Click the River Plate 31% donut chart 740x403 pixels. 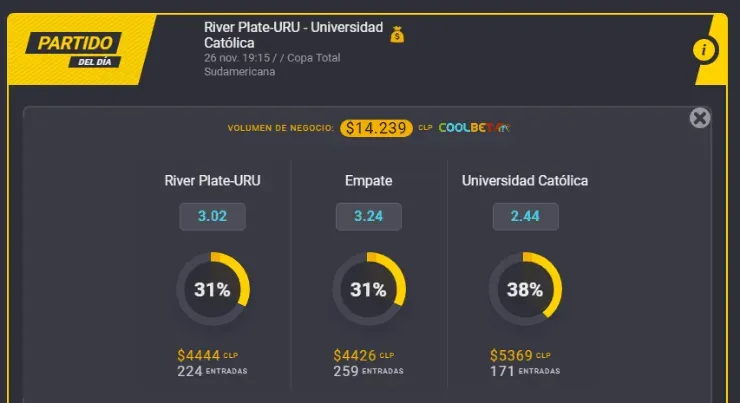212,290
